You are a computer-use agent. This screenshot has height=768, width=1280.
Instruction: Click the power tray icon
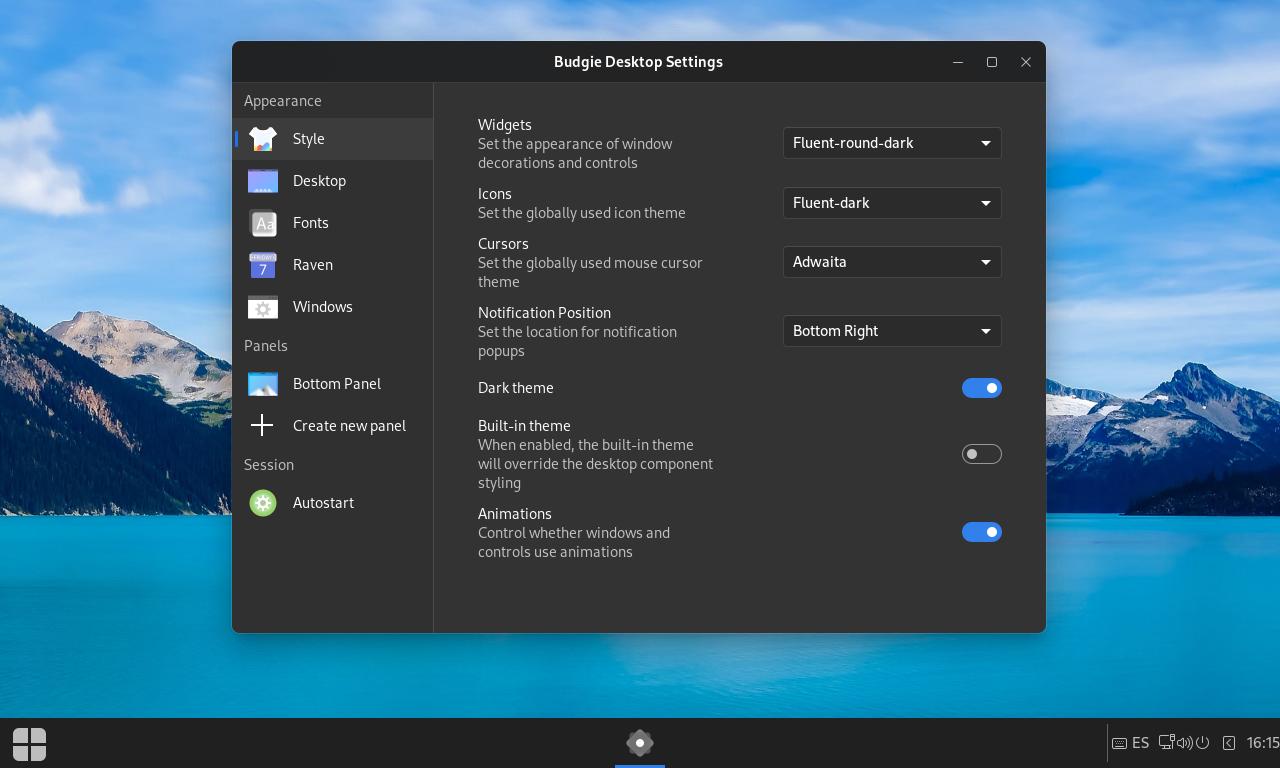(1203, 743)
